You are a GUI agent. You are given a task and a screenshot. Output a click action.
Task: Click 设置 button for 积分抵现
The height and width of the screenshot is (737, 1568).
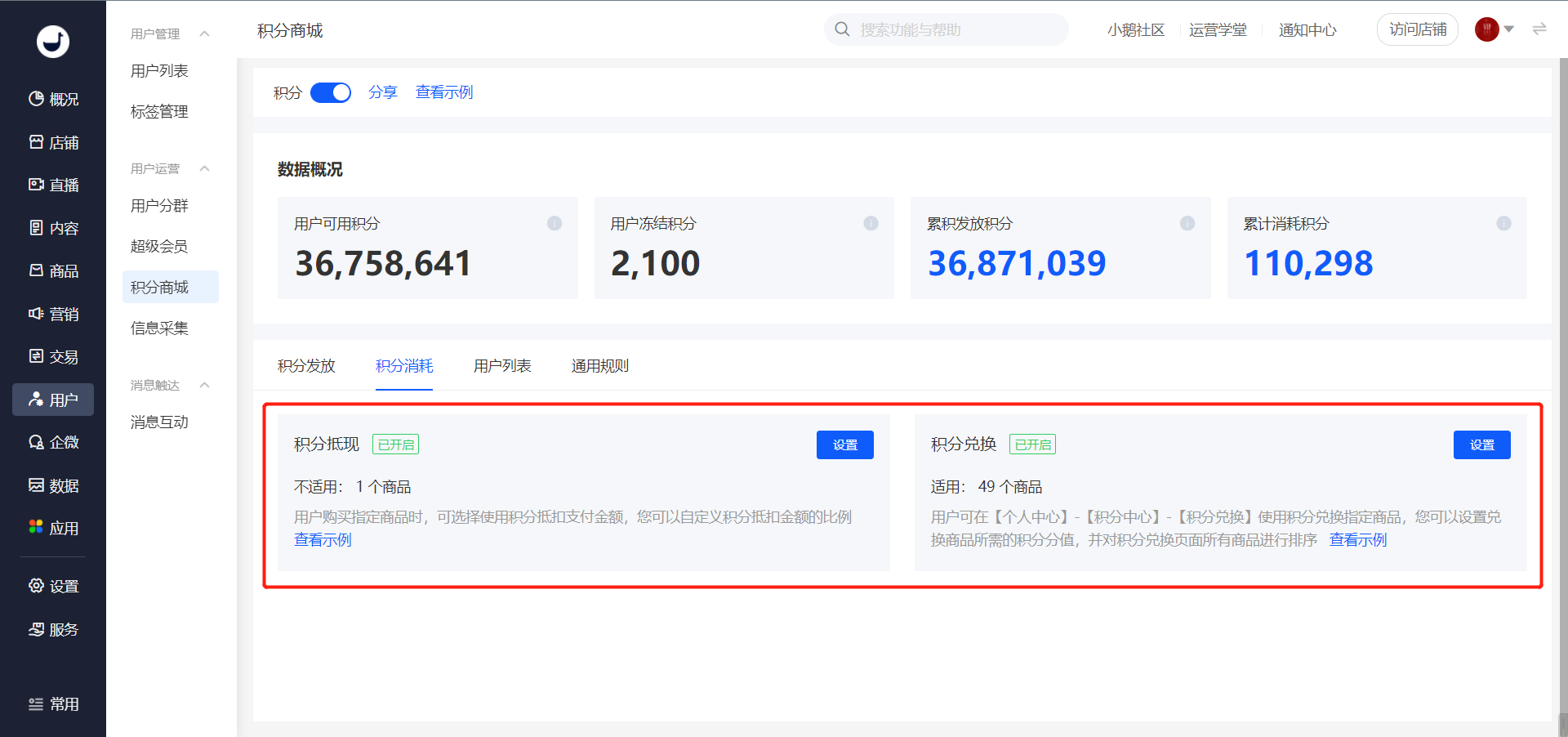point(845,444)
